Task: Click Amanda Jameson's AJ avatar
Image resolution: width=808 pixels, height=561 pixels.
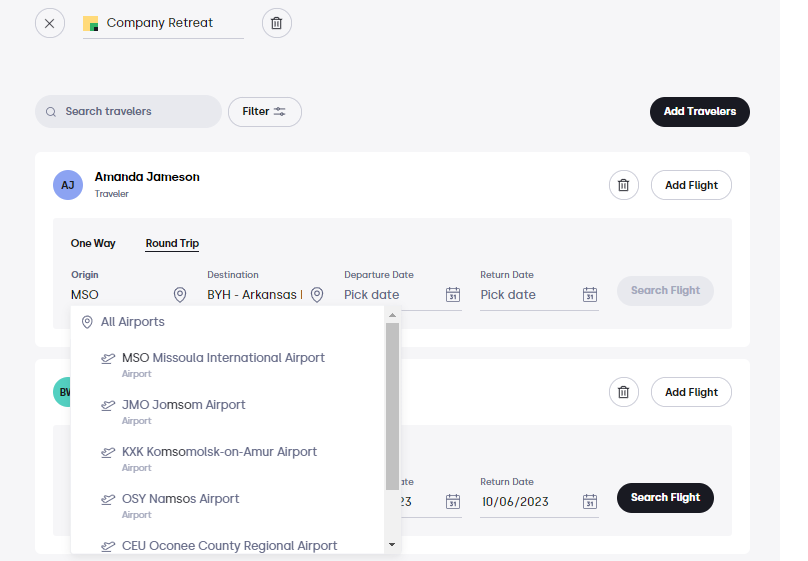Action: click(68, 185)
